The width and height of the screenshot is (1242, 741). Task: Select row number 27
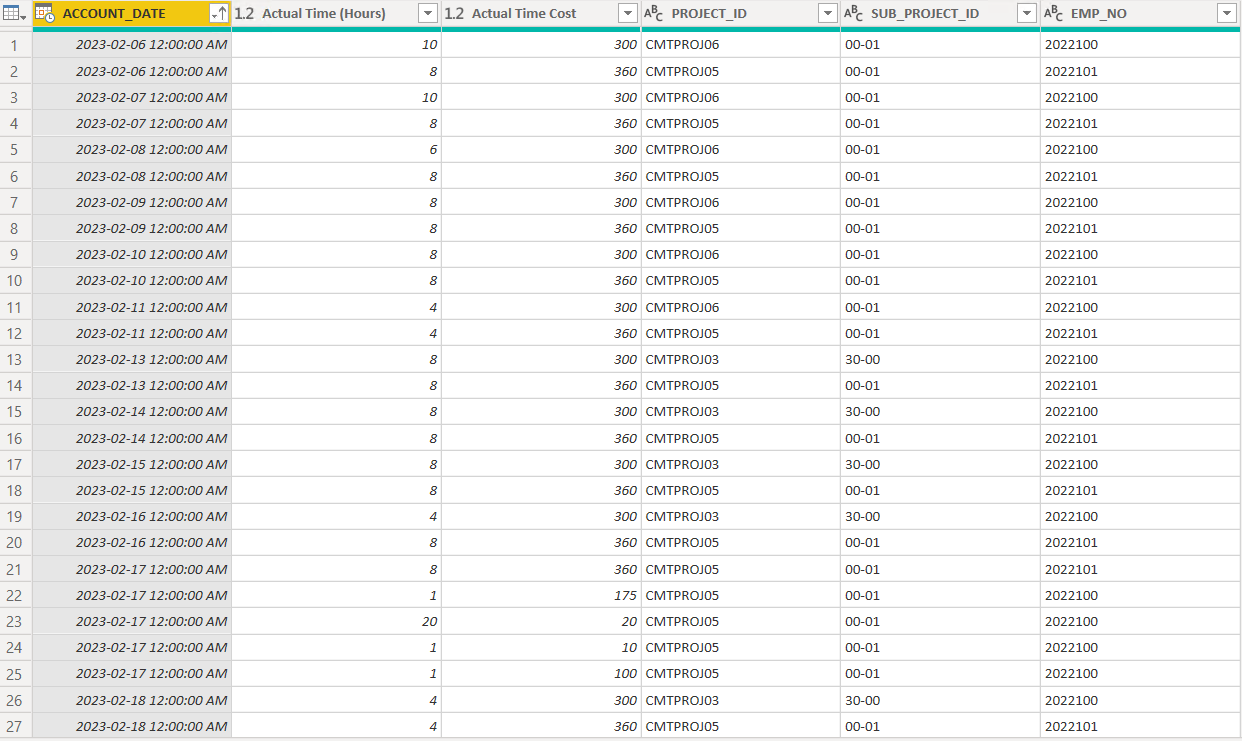(x=15, y=726)
